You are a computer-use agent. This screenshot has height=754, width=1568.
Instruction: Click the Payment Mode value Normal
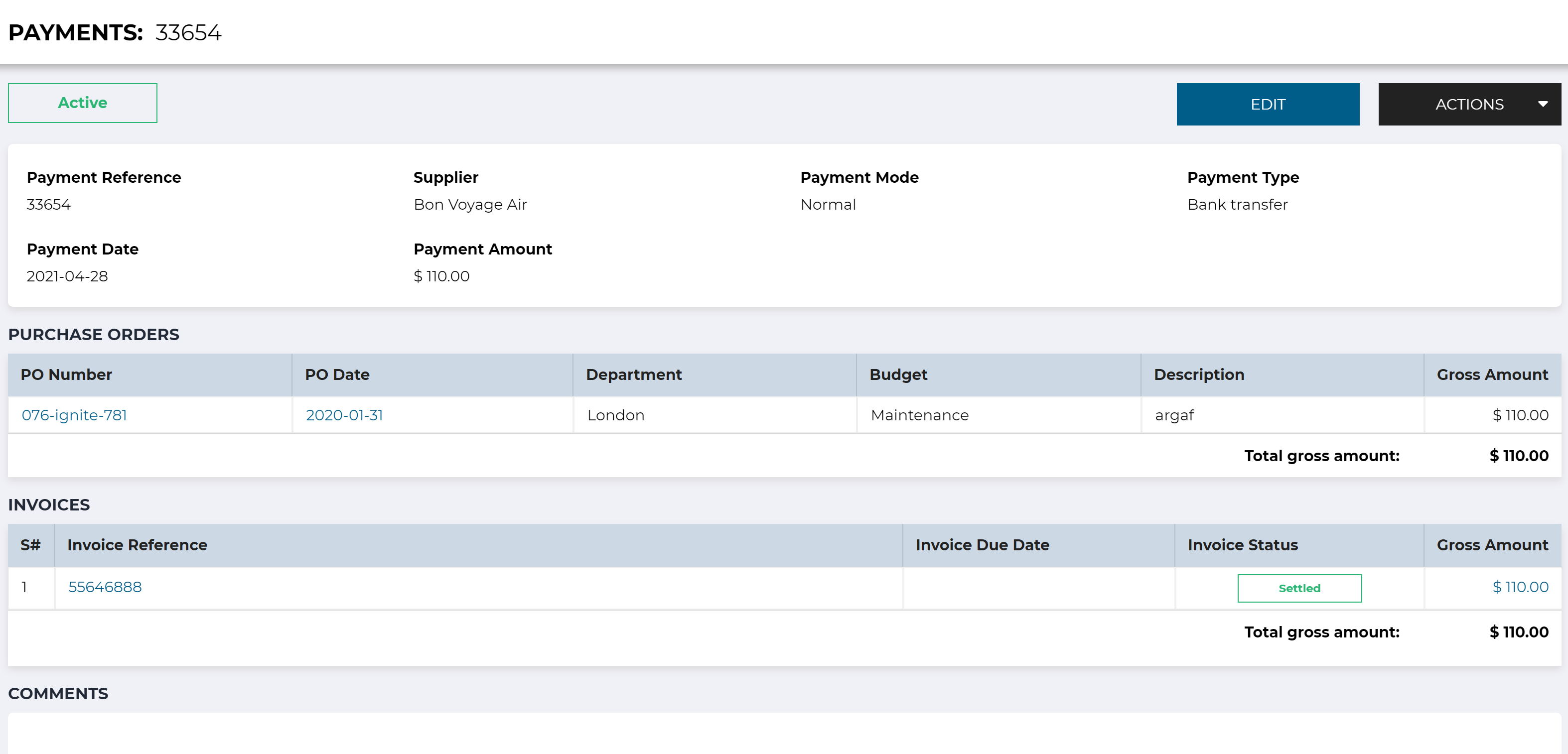pos(828,205)
